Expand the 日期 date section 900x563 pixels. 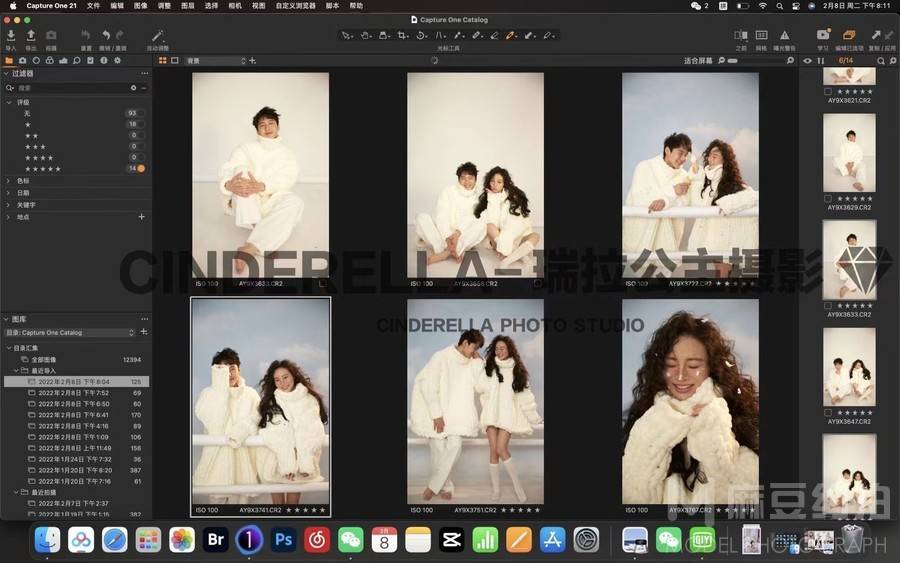pos(8,193)
